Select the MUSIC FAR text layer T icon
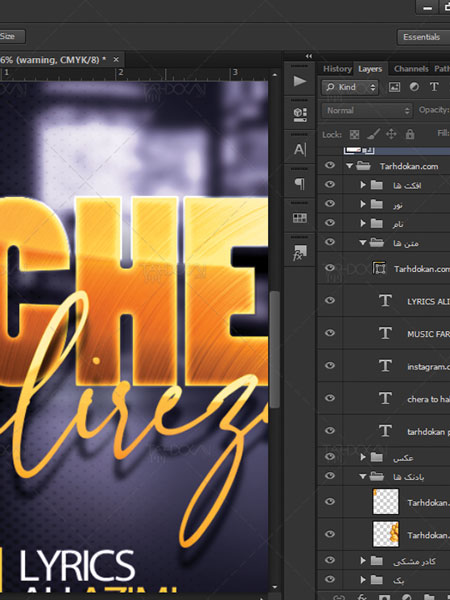Screen dimensions: 450x600 coord(385,333)
